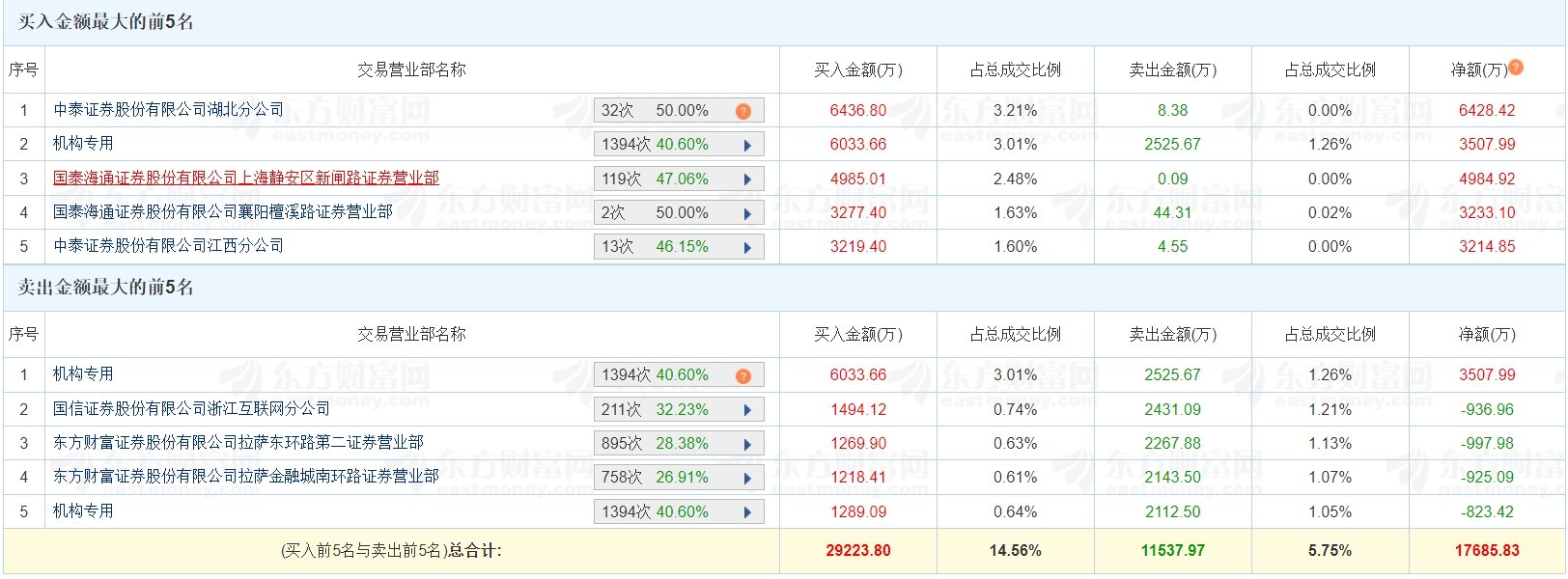Select total ratio 5.75%

click(x=1330, y=551)
